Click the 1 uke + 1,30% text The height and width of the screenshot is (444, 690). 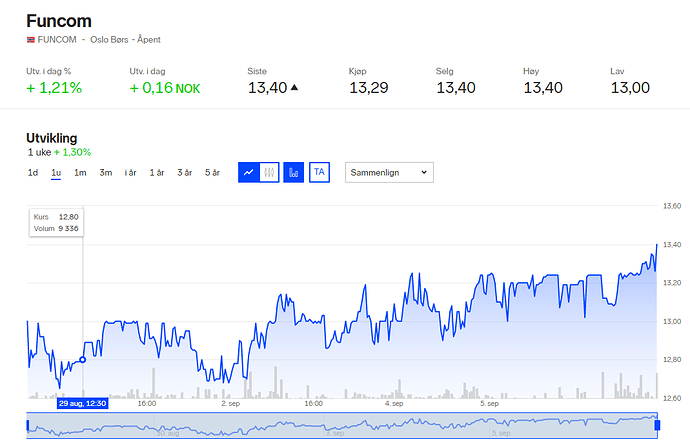[x=59, y=152]
